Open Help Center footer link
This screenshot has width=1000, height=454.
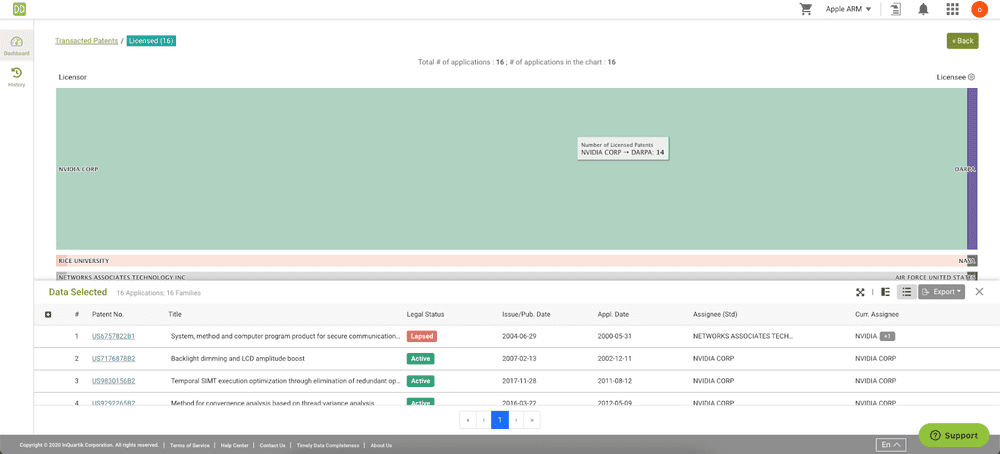tap(234, 445)
